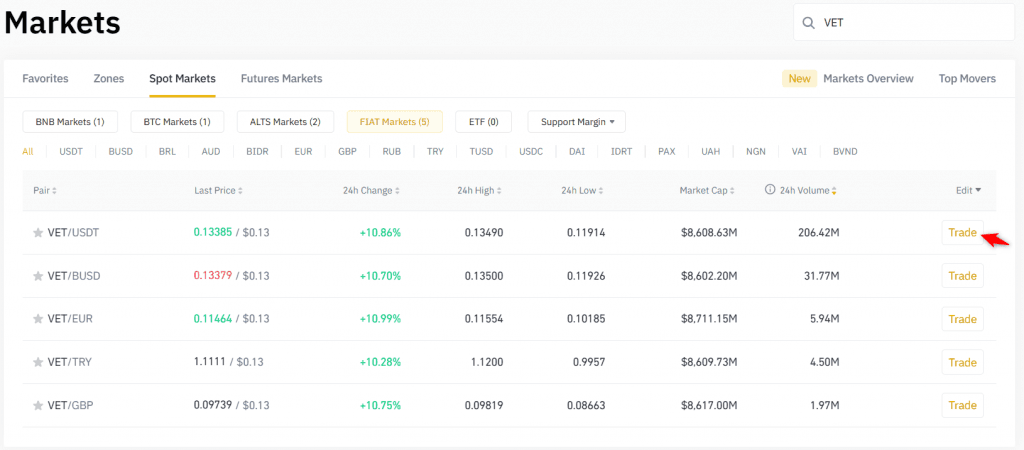Favorite the VET/EUR pair star
Screen dimensions: 1024x450
(38, 319)
